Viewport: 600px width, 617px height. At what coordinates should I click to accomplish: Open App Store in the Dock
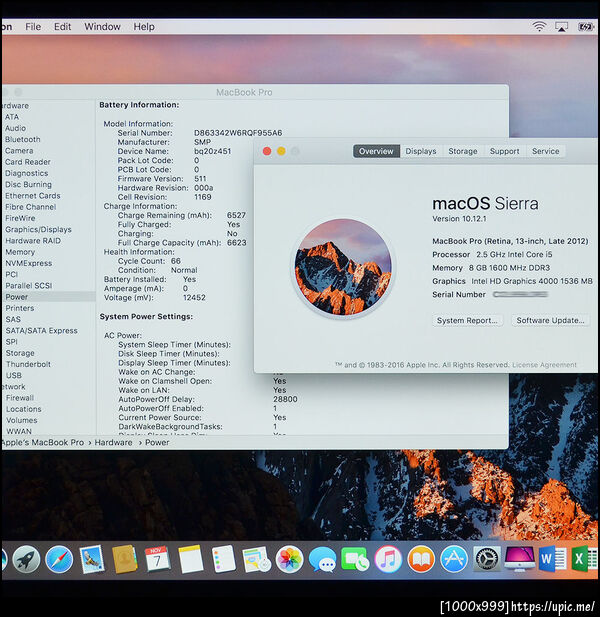[454, 559]
